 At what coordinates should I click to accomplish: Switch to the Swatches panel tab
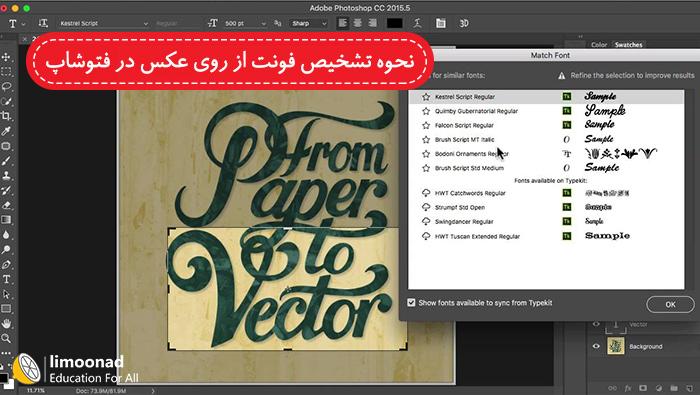[628, 45]
